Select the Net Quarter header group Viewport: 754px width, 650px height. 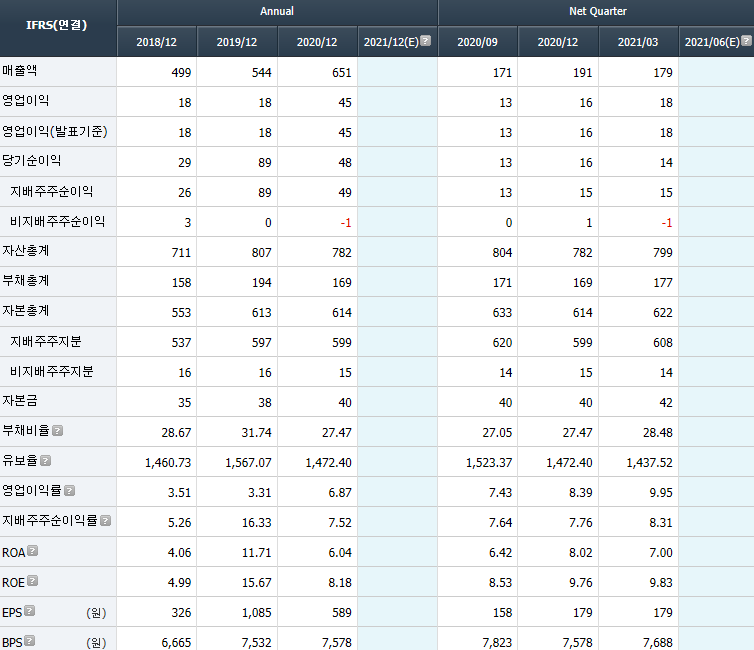pos(597,12)
